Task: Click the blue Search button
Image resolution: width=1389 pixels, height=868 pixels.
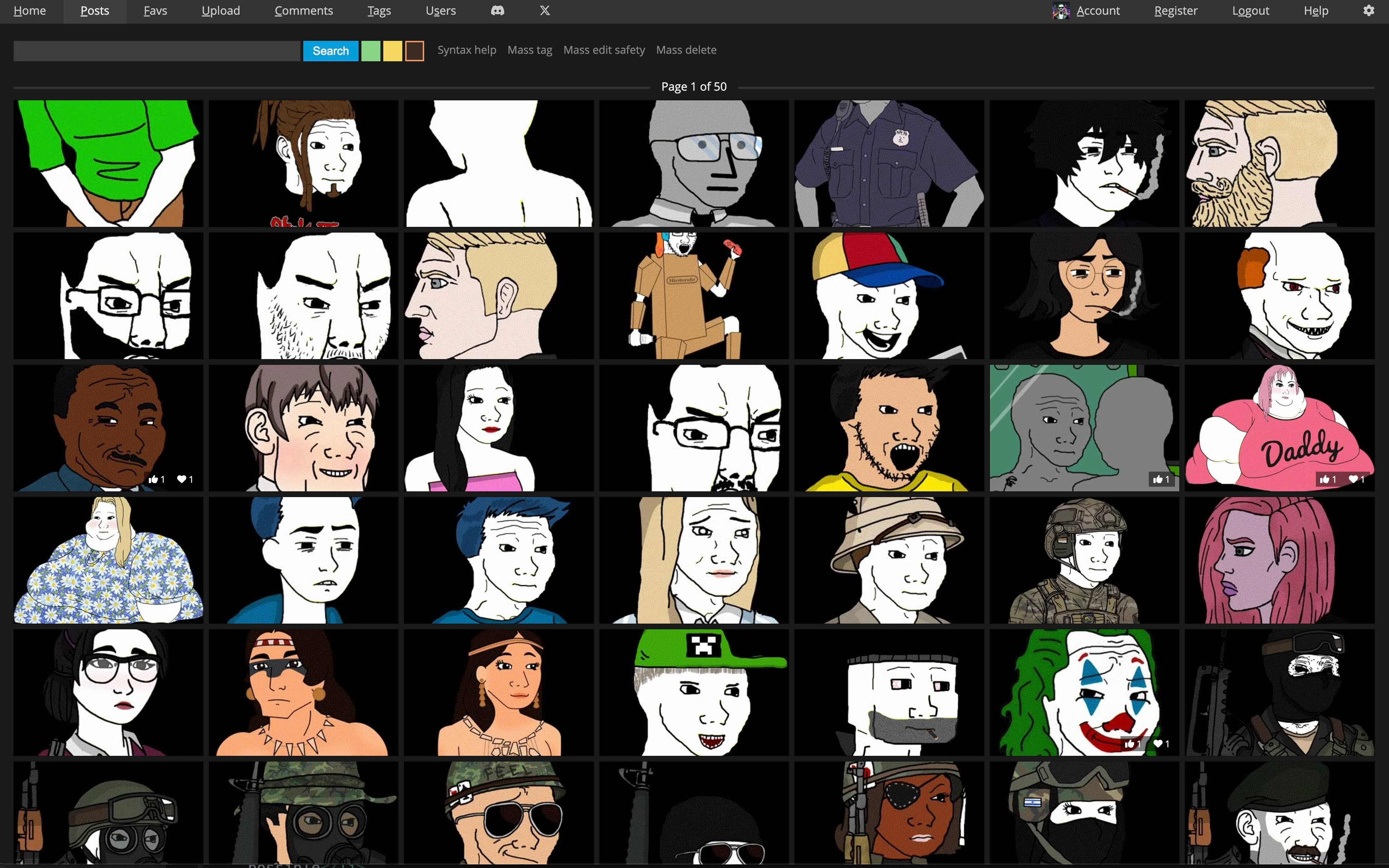Action: click(330, 51)
